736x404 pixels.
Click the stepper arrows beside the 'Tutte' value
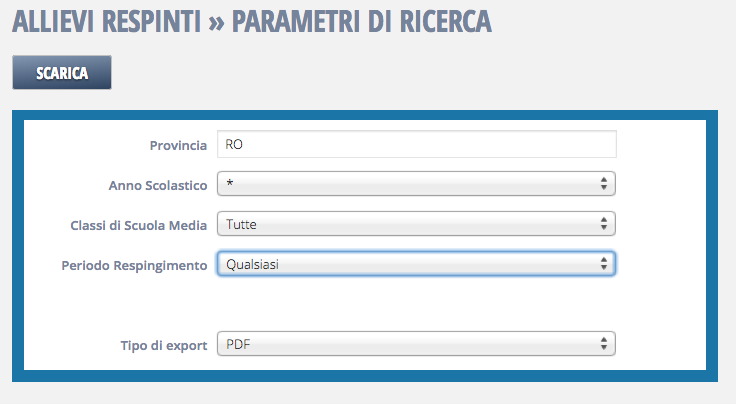pyautogui.click(x=604, y=224)
